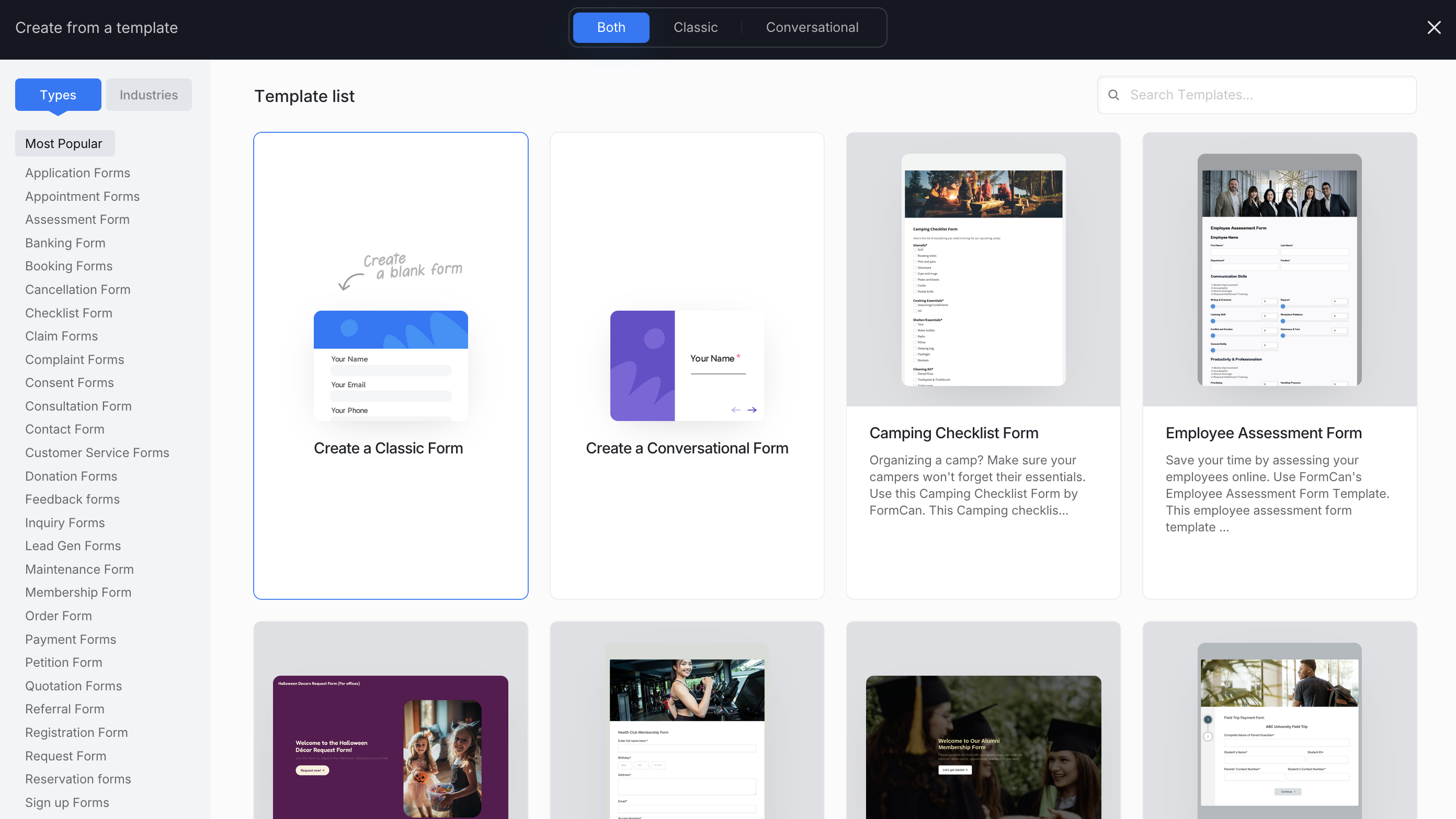
Task: Select the Both form type toggle
Action: (x=611, y=28)
